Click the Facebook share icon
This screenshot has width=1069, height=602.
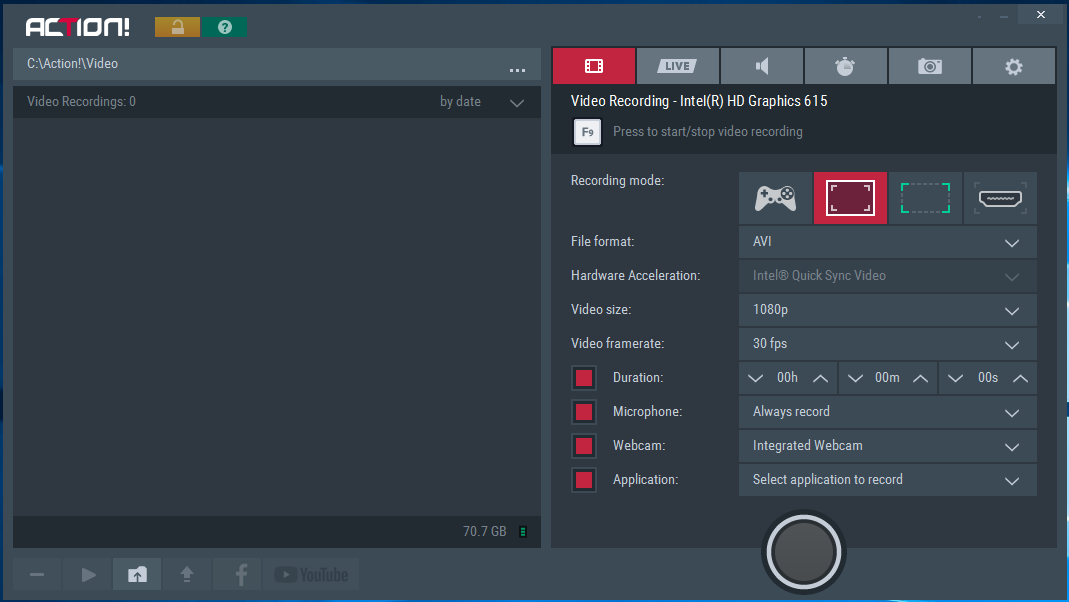pos(241,574)
